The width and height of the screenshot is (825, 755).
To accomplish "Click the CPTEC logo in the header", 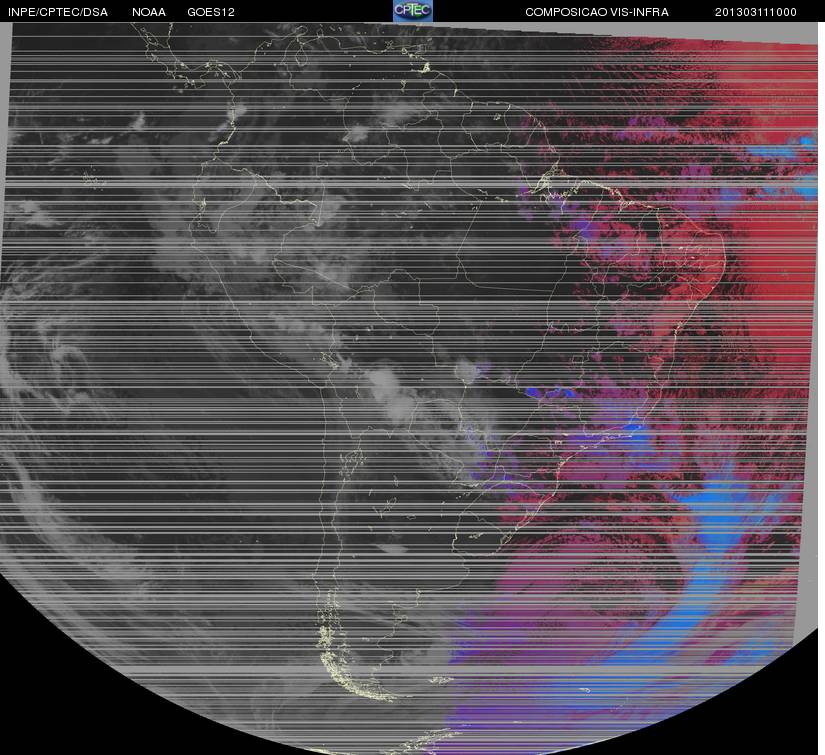I will point(412,11).
